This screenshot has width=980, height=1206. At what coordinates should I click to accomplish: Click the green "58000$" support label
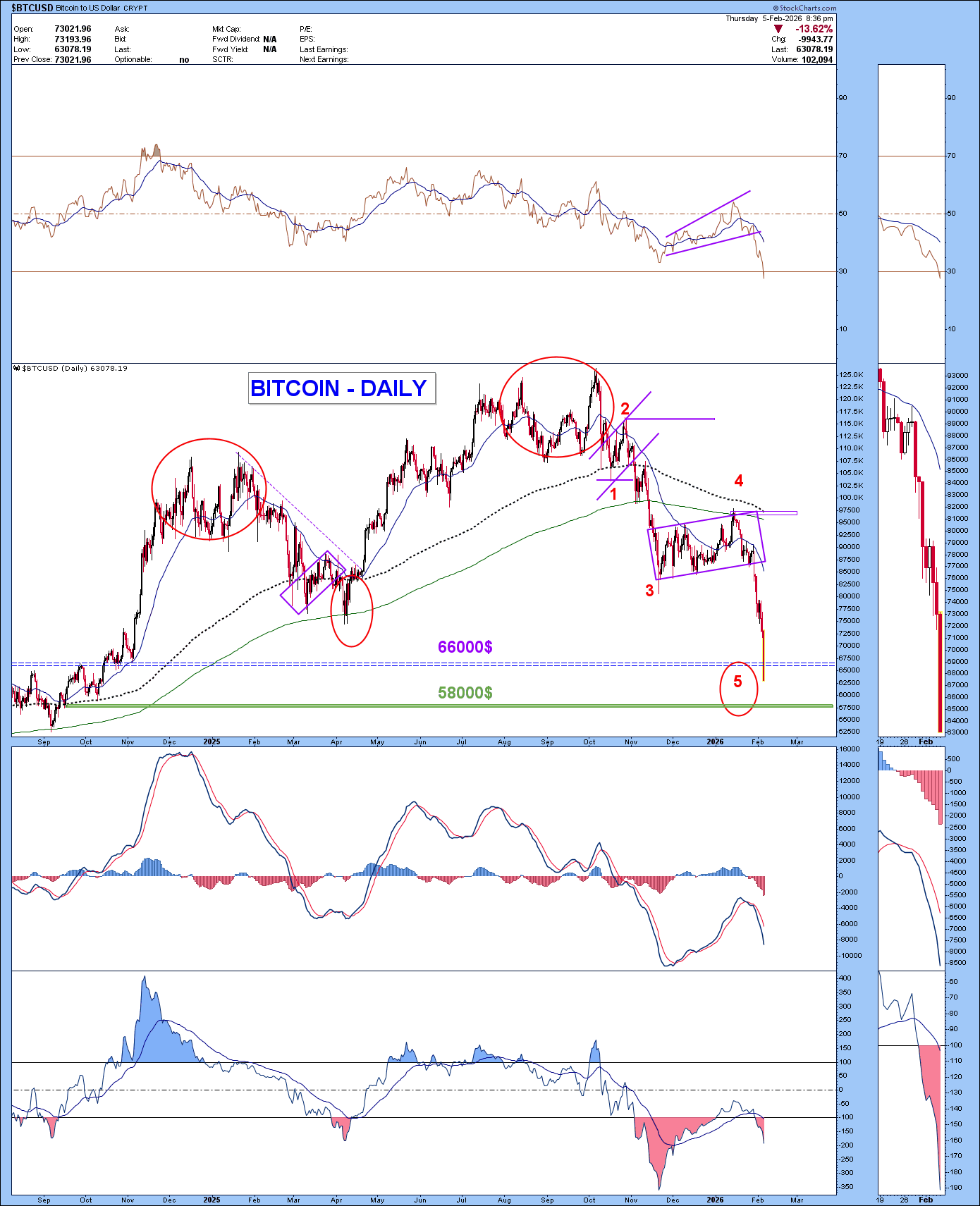point(465,693)
